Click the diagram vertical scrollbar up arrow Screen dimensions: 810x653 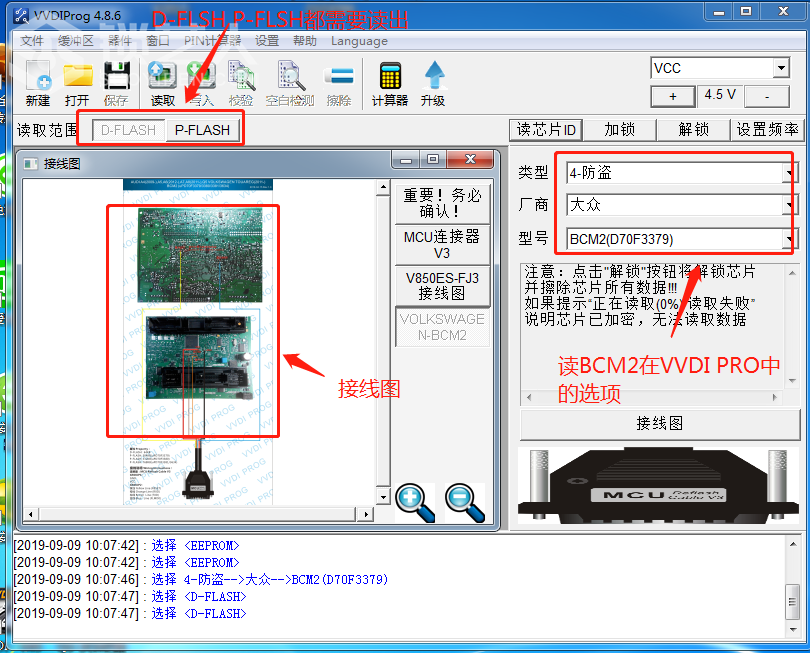click(383, 186)
